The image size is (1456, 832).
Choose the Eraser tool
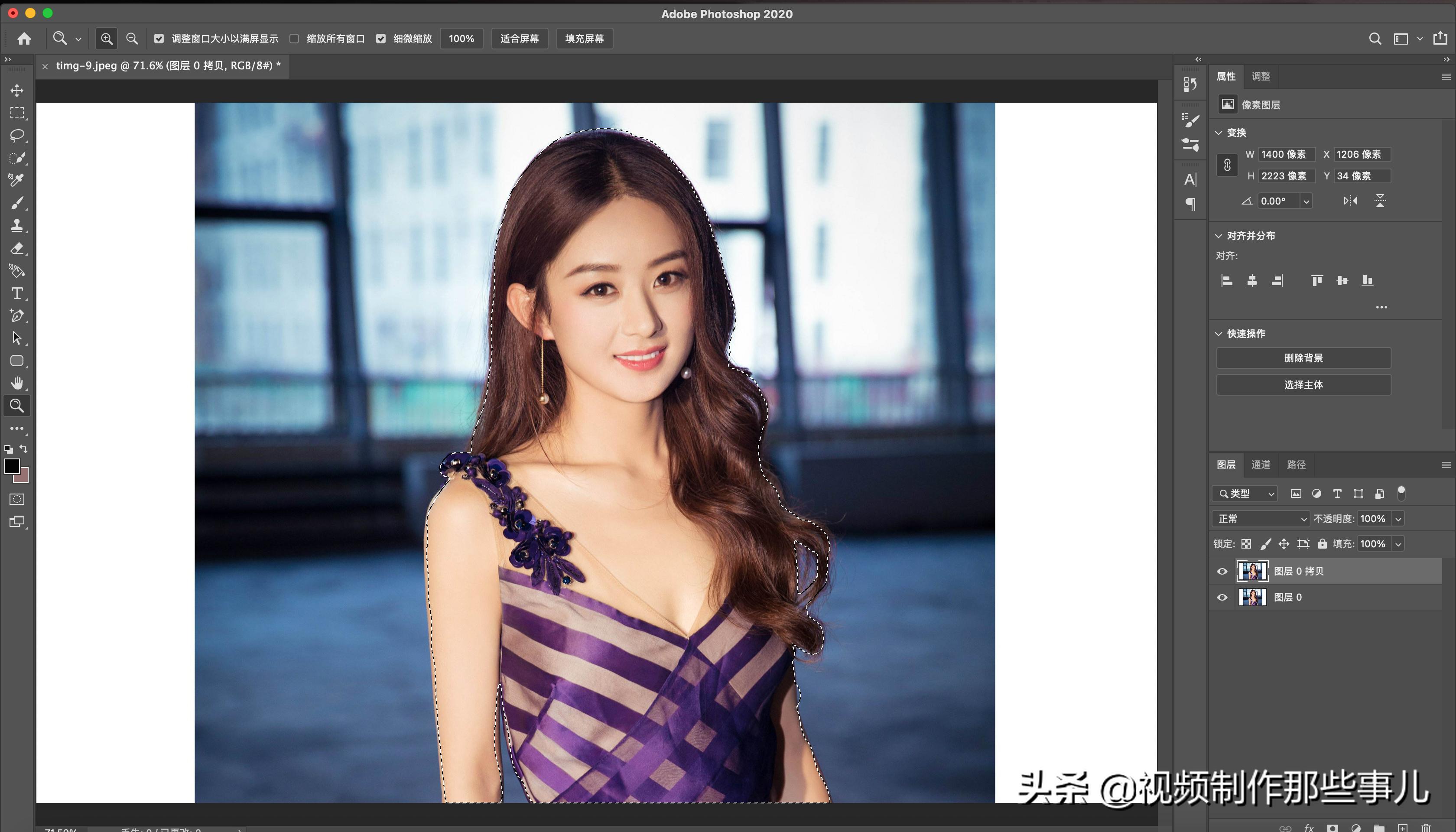[x=16, y=249]
